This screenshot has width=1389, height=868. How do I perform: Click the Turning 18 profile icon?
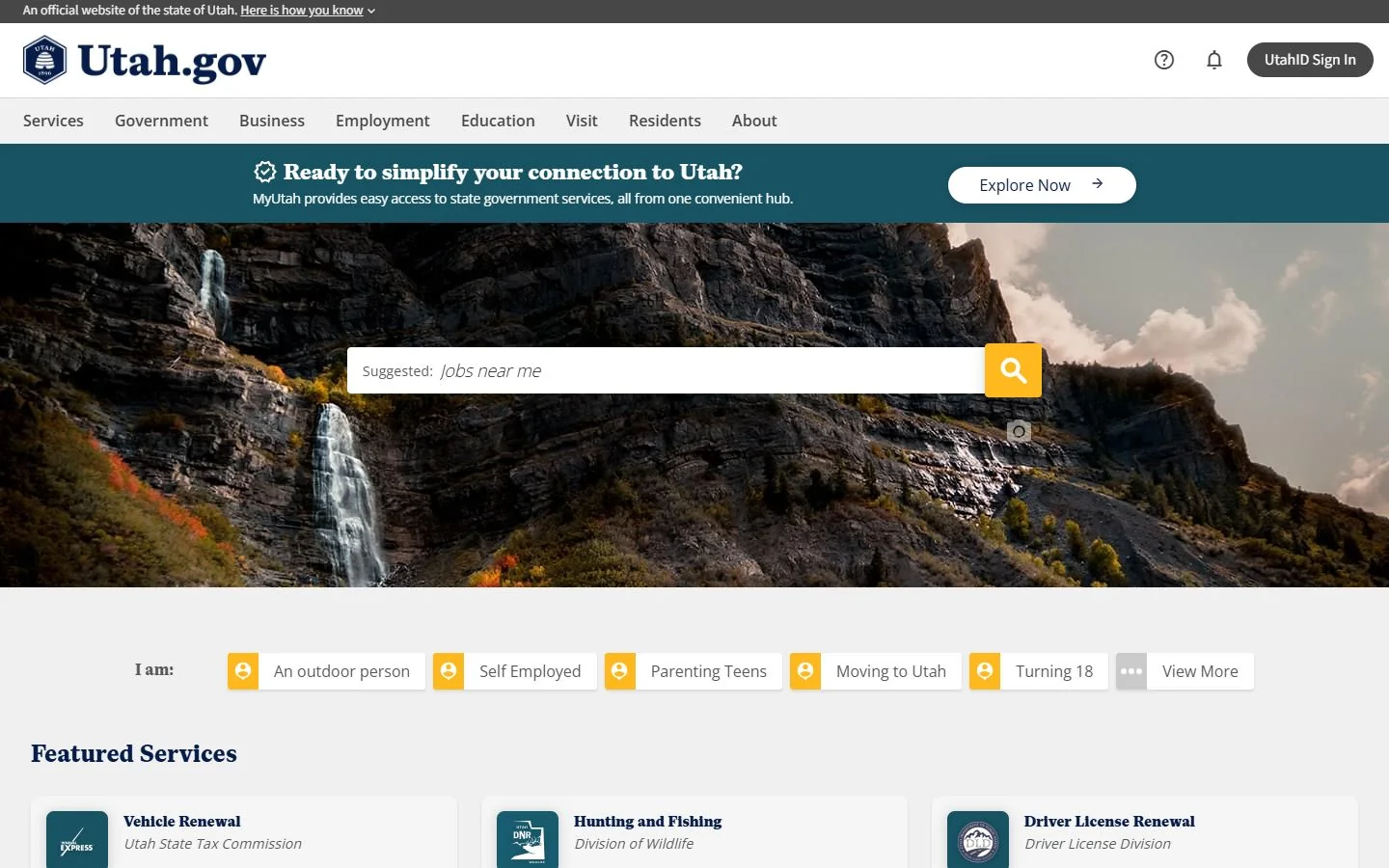(985, 671)
